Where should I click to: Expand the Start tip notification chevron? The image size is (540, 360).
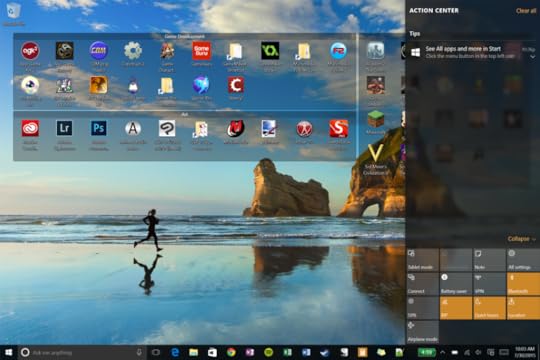click(x=532, y=57)
